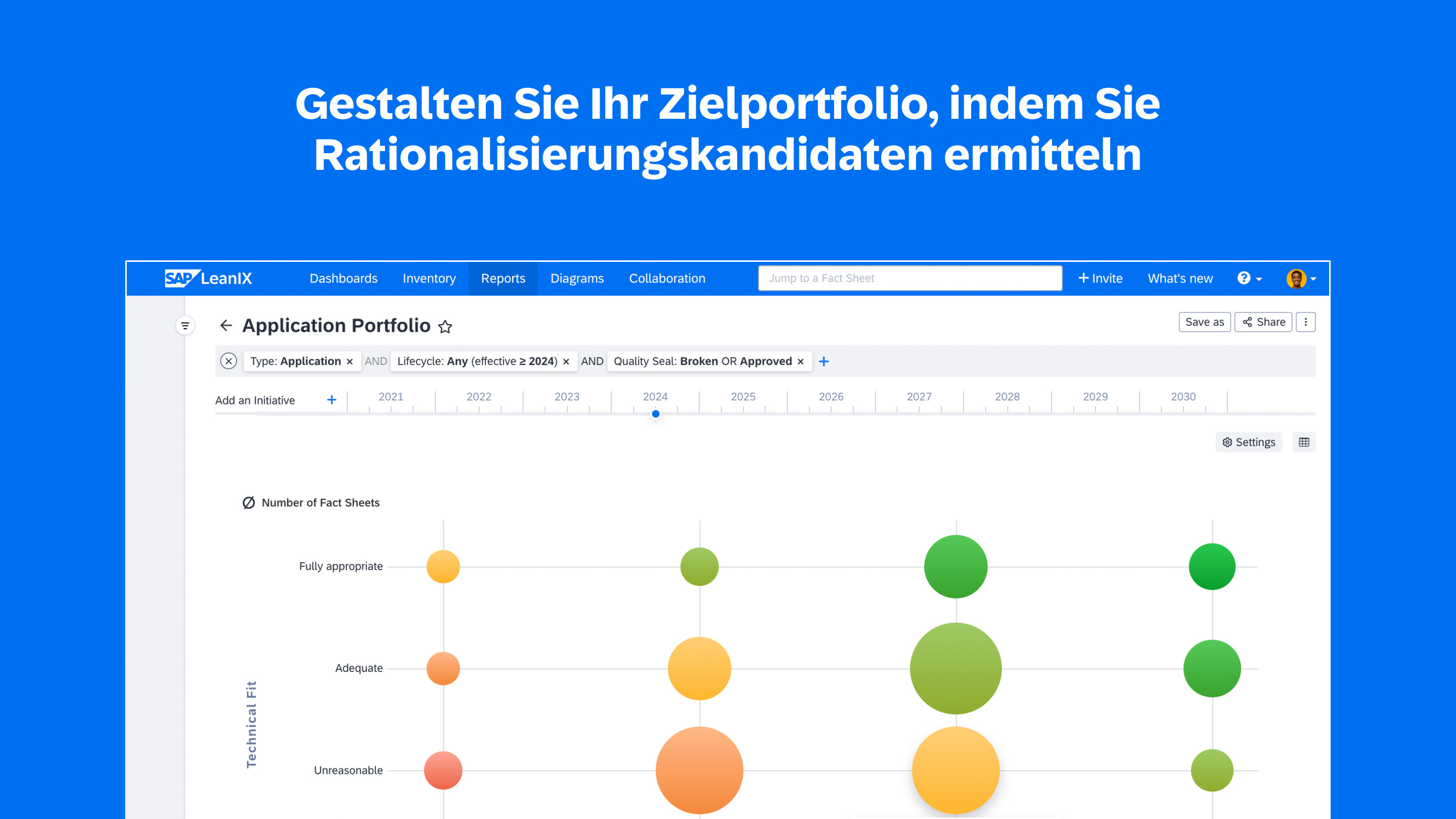The height and width of the screenshot is (819, 1456).
Task: Add a new filter with the plus icon
Action: [824, 361]
